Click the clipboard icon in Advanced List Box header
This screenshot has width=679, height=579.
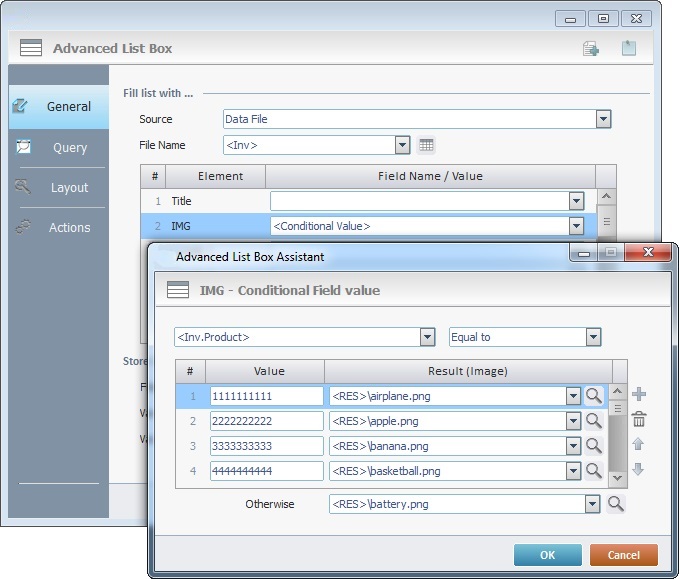click(x=629, y=48)
